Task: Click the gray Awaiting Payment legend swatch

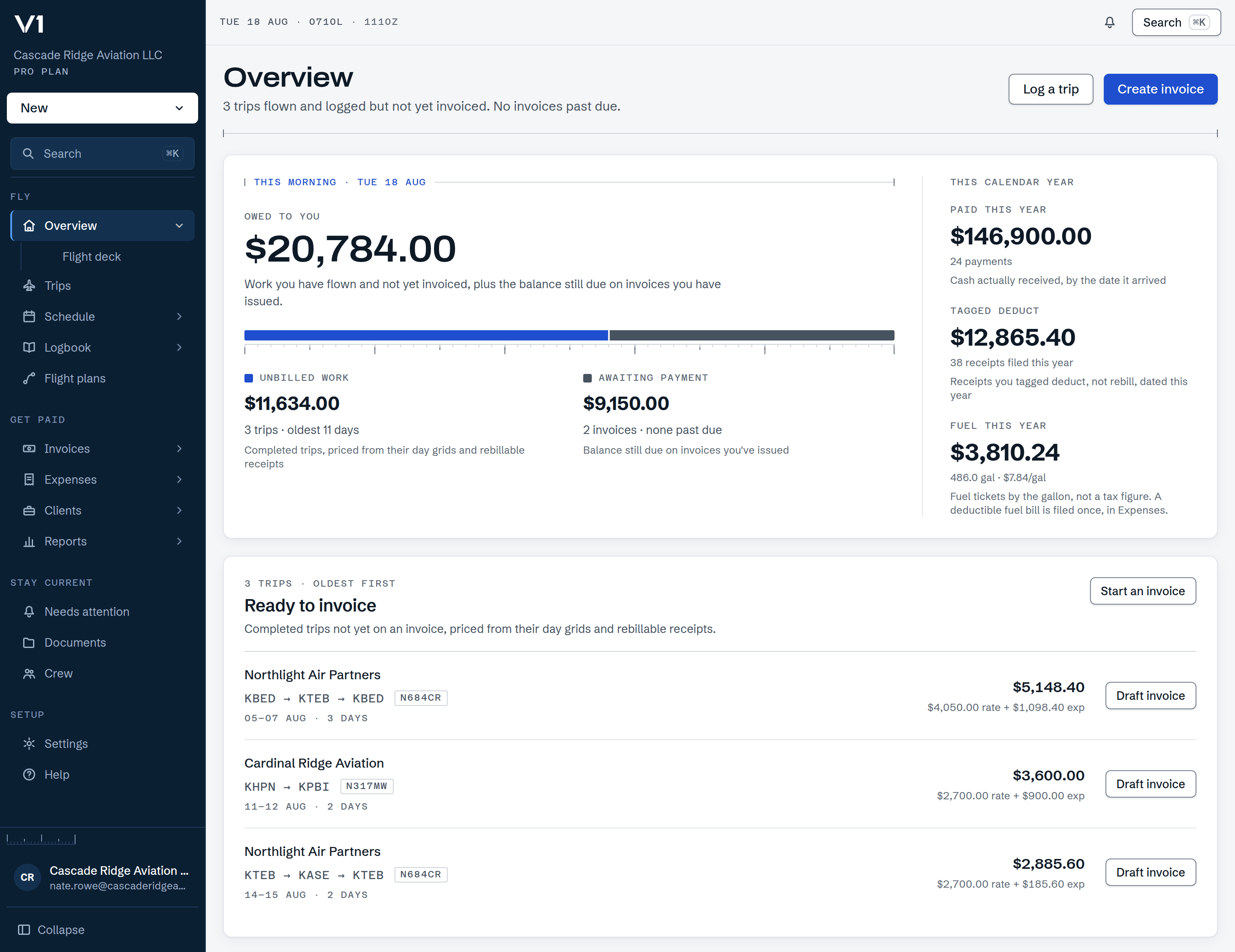Action: click(587, 378)
